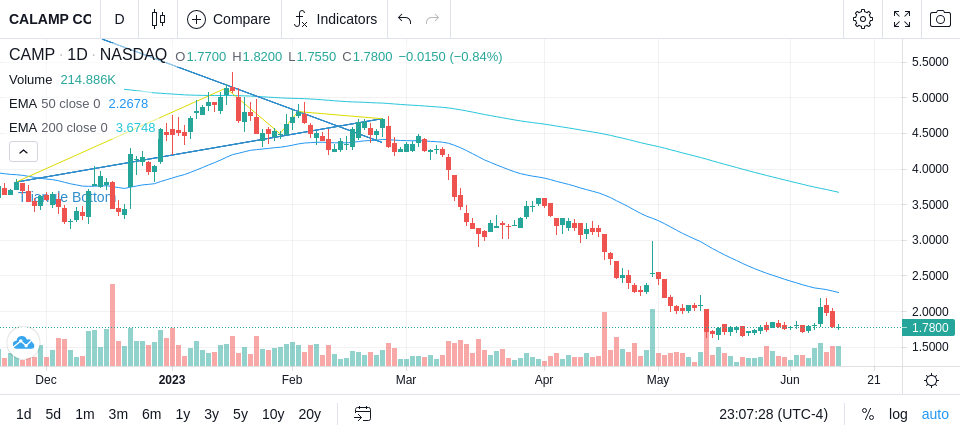960x433 pixels.
Task: Click the EMA 50 value 2.2678
Action: pos(128,104)
